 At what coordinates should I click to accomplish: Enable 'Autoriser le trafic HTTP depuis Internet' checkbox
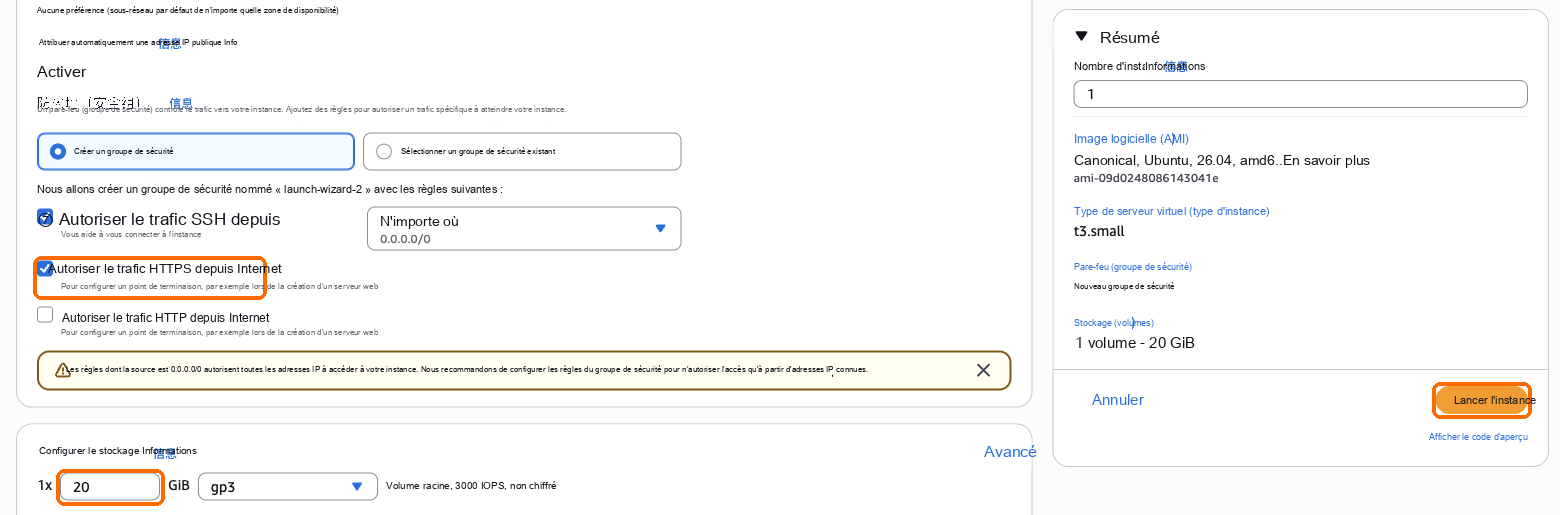(45, 315)
